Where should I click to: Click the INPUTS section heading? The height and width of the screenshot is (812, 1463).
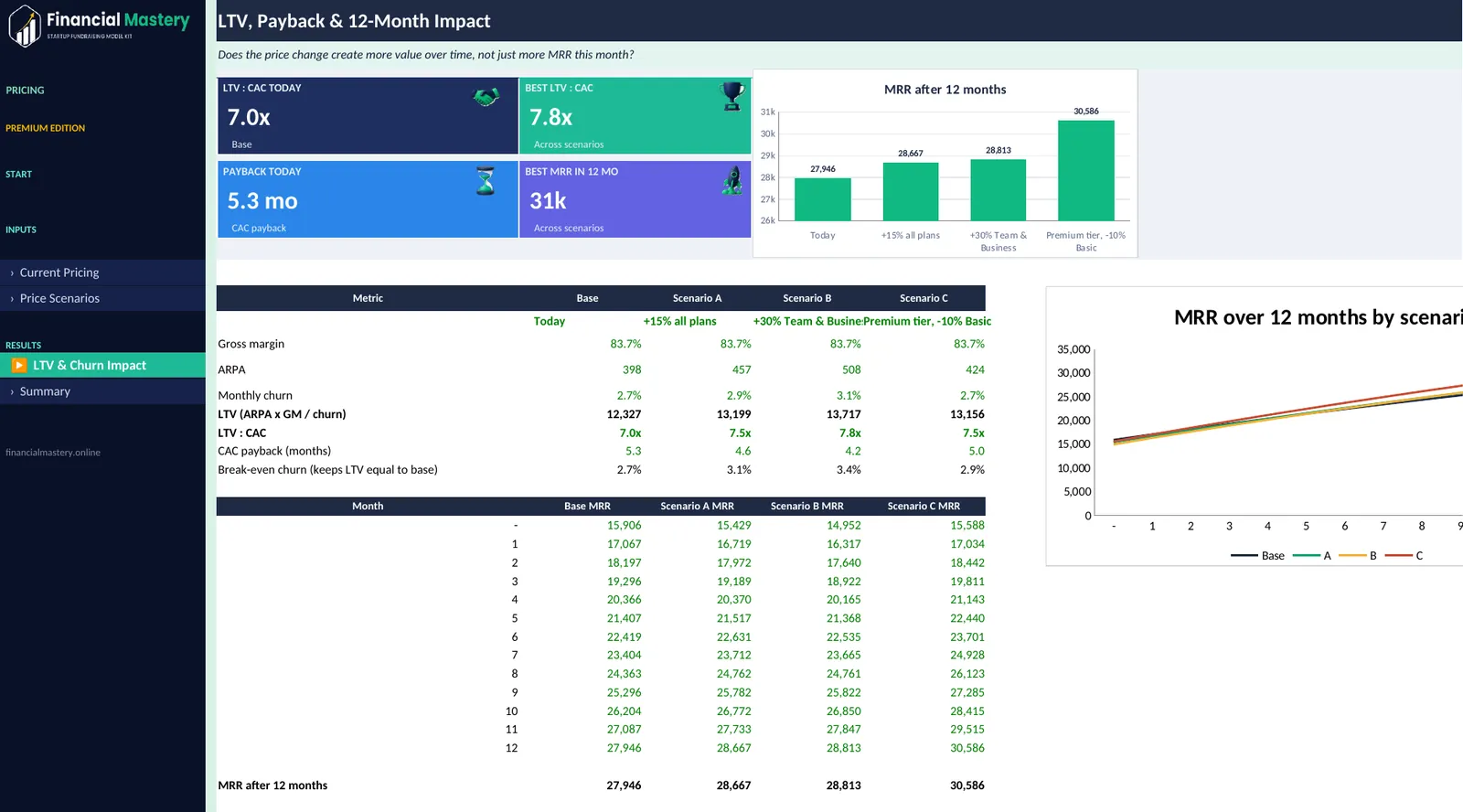coord(21,230)
